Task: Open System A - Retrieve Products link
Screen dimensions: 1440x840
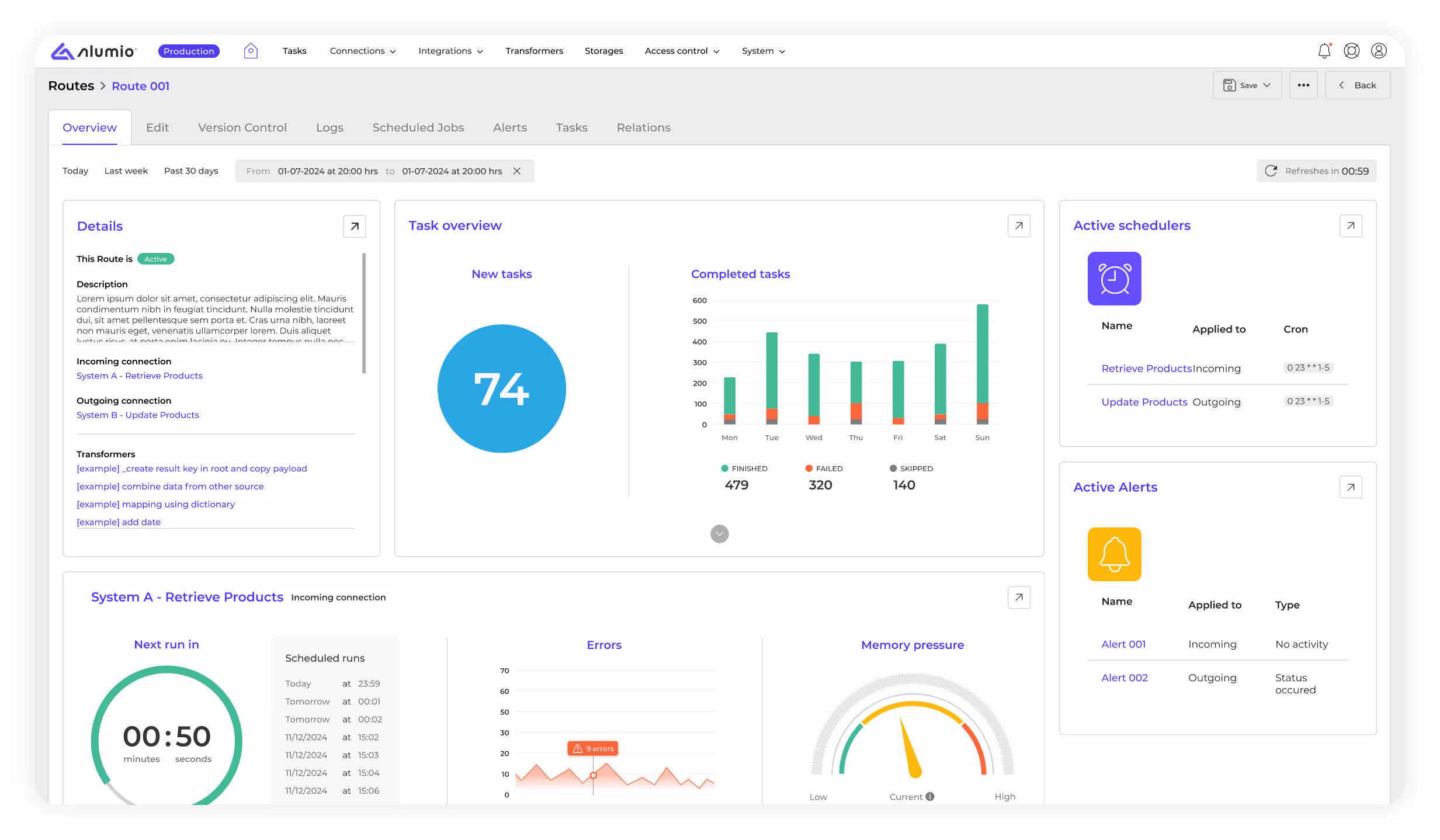Action: 140,376
